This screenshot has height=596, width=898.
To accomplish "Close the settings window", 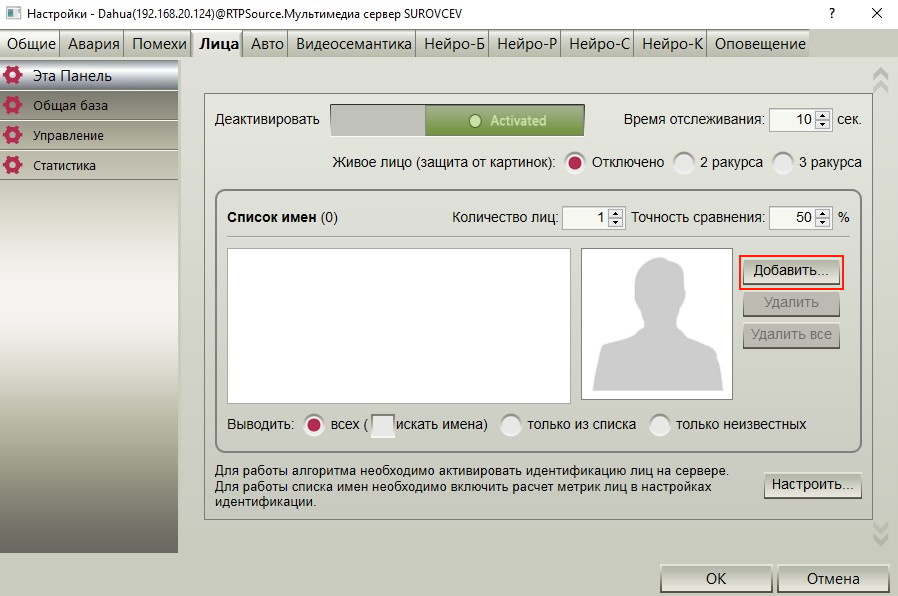I will click(876, 13).
